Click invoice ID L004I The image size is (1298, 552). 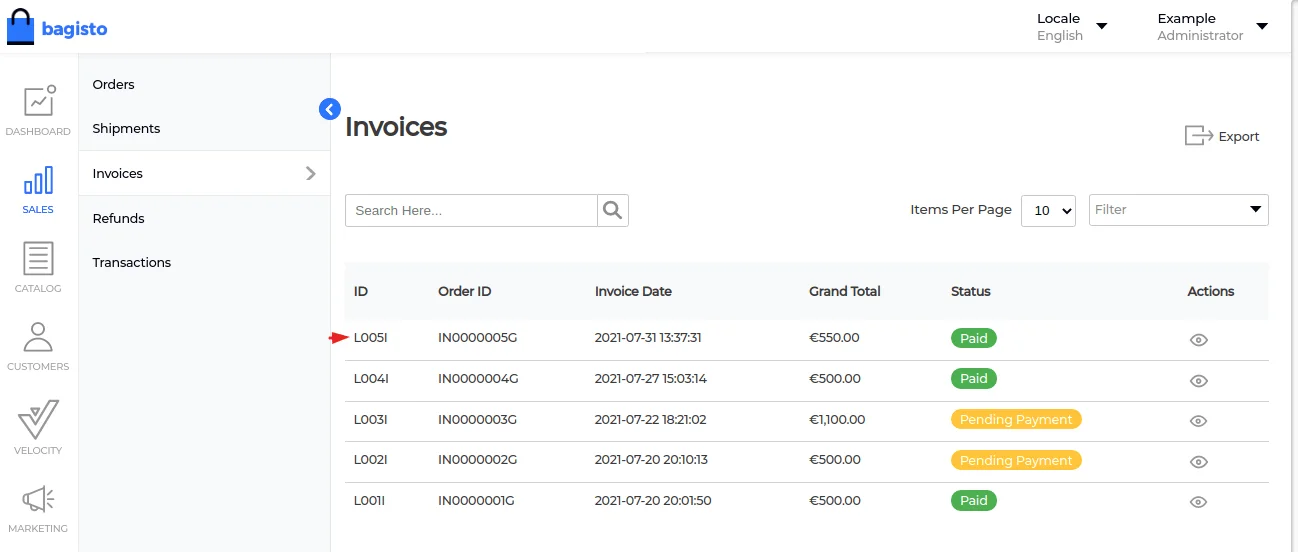tap(370, 379)
